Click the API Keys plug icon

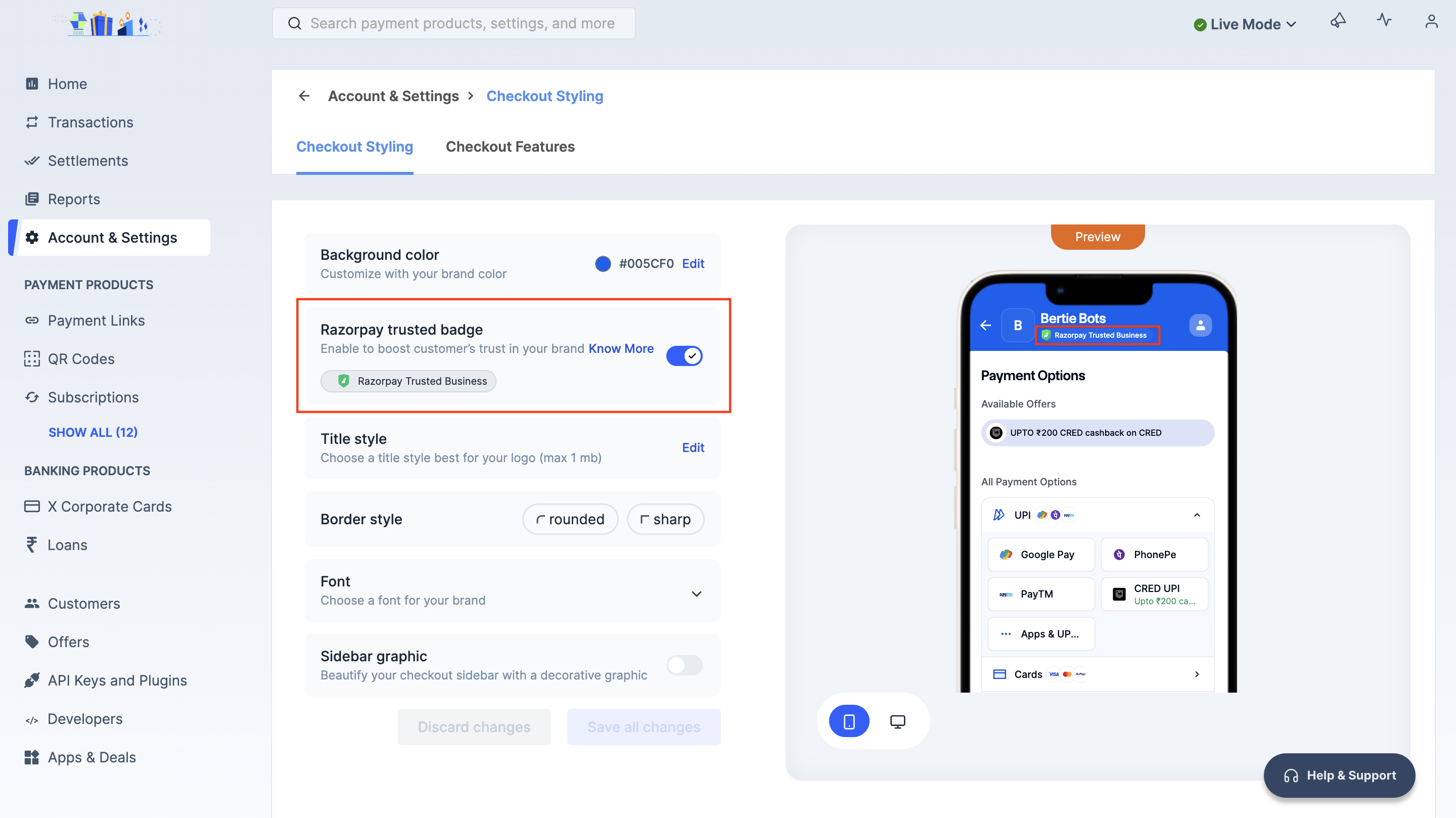(x=32, y=680)
